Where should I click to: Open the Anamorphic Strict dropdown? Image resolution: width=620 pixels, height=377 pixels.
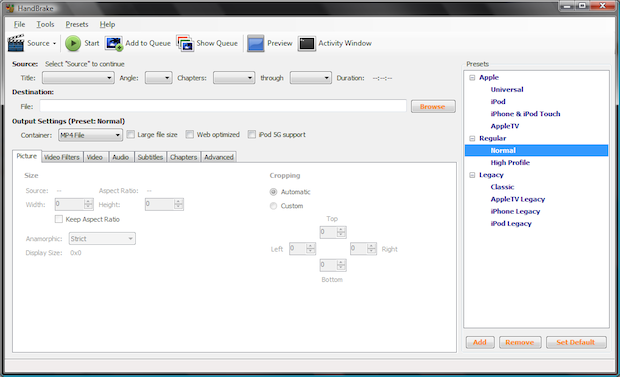(102, 239)
